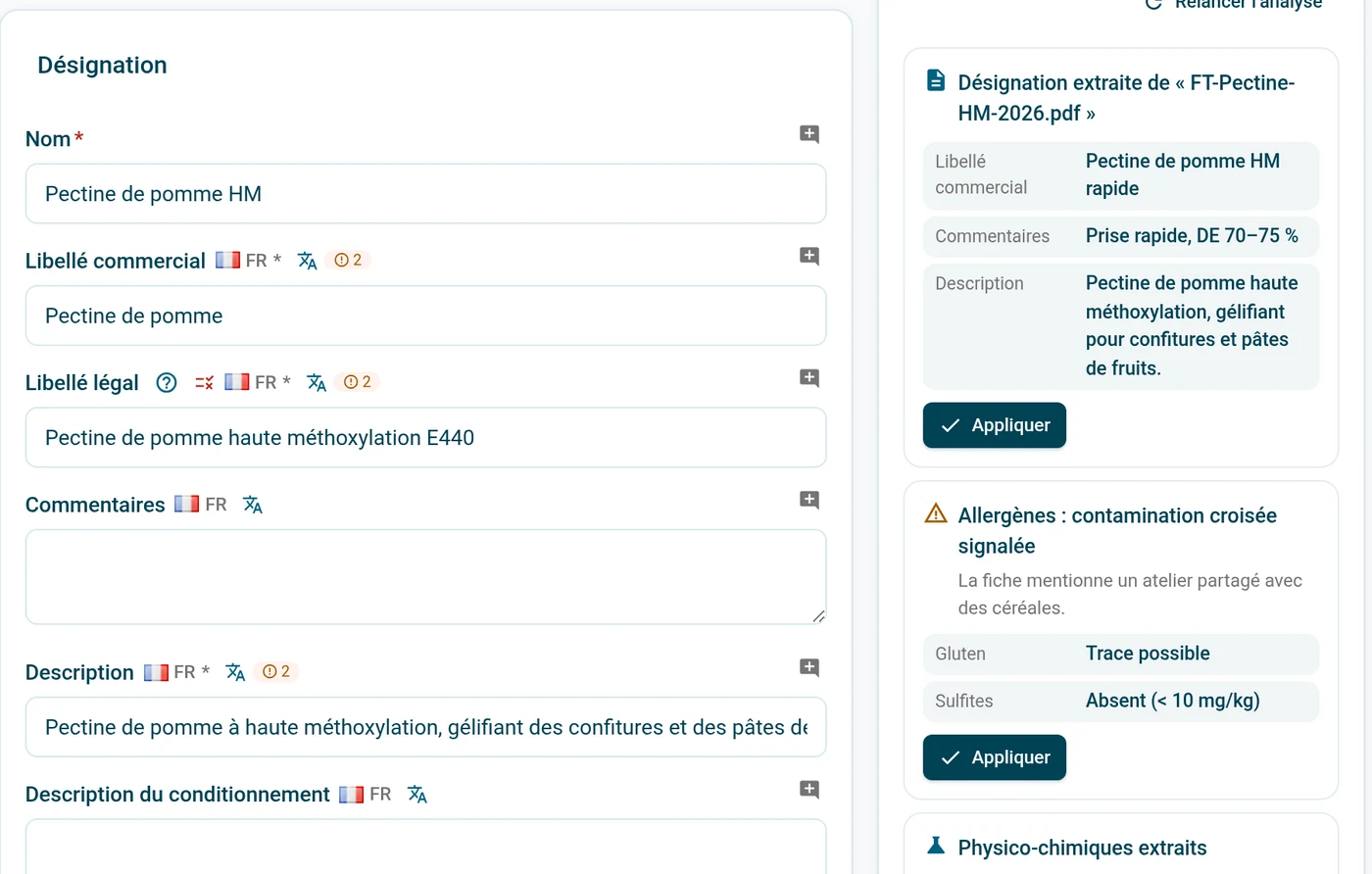
Task: Edit the Libellé légal input
Action: 426,438
